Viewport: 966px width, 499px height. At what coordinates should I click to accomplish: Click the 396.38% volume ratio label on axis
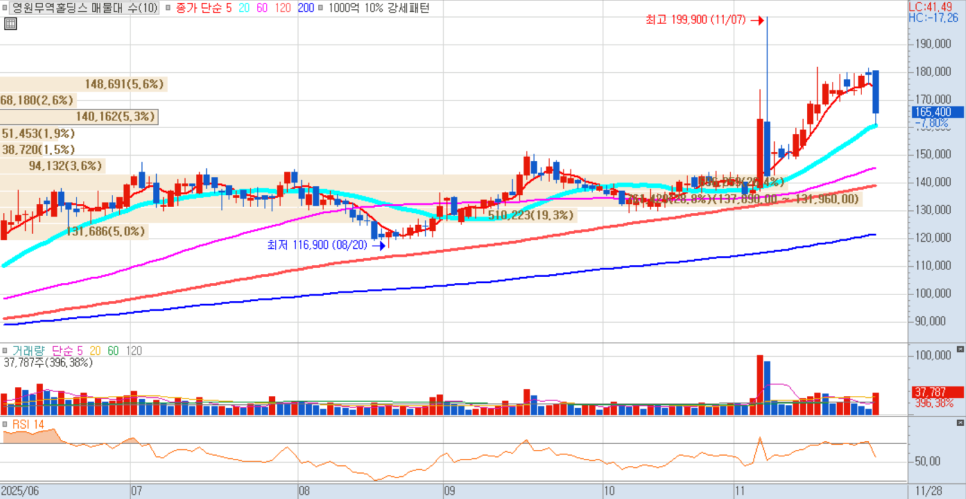tap(934, 403)
